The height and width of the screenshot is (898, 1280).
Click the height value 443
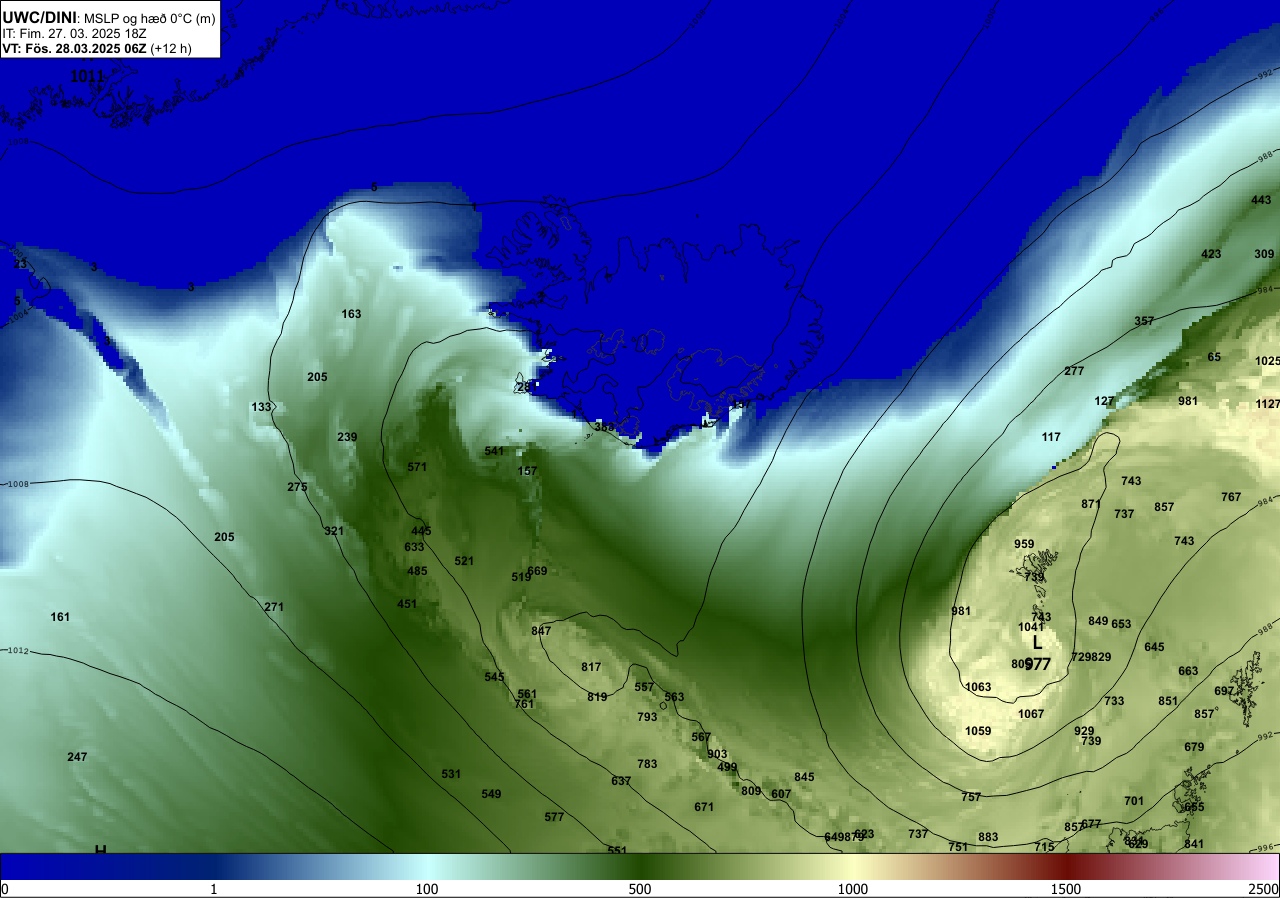(1261, 200)
